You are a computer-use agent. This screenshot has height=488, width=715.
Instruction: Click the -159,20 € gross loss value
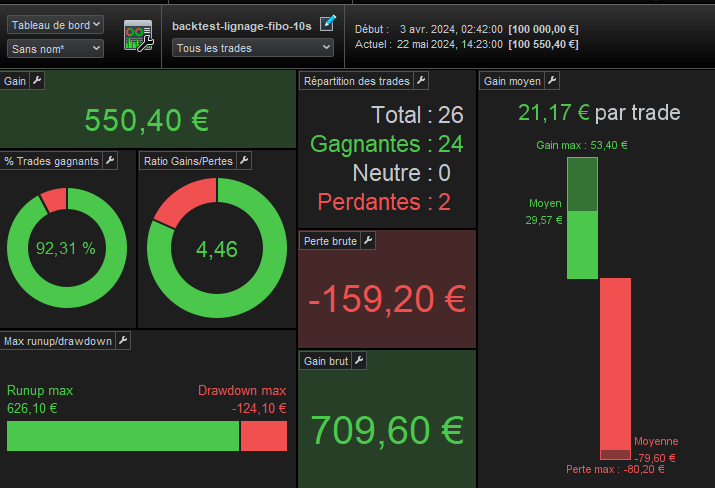387,299
